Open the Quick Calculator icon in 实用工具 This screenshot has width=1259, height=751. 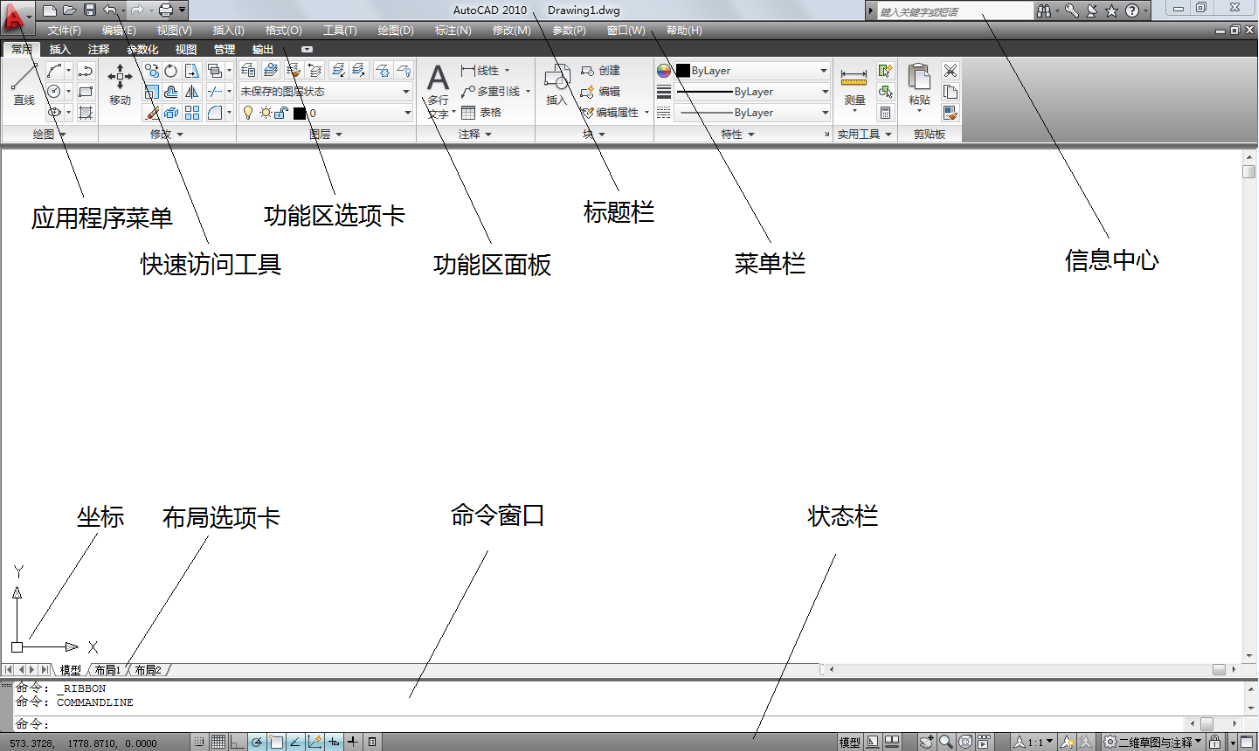(885, 113)
